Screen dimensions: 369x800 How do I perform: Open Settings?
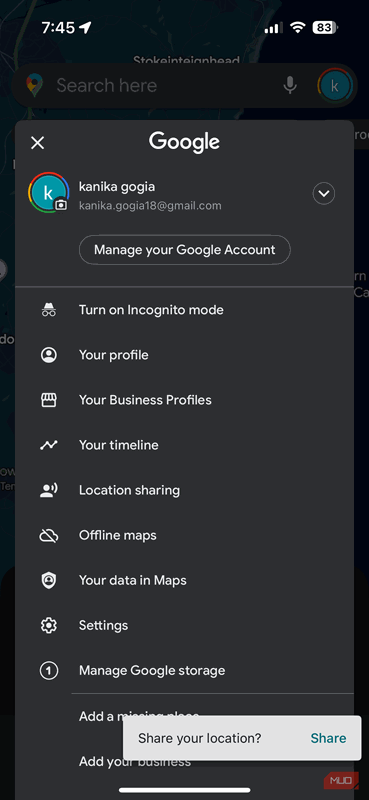[103, 626]
